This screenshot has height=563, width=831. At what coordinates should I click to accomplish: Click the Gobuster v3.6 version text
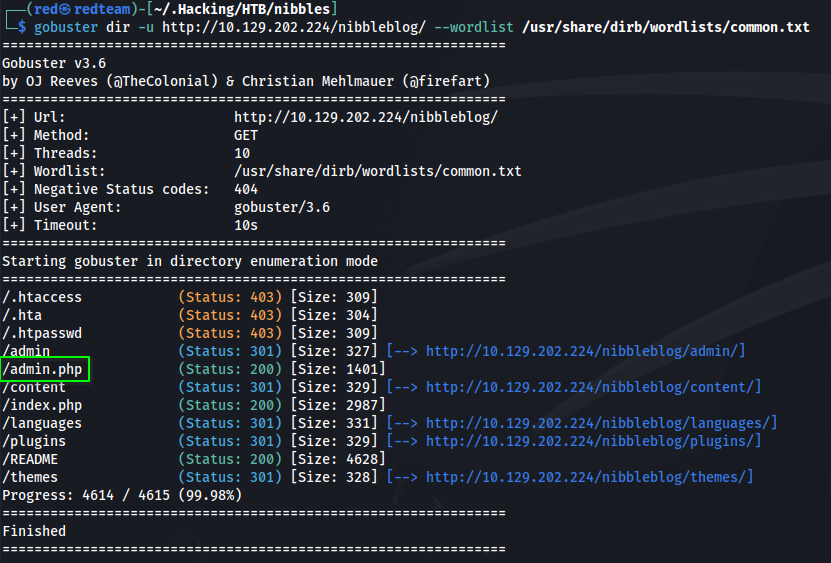(54, 63)
